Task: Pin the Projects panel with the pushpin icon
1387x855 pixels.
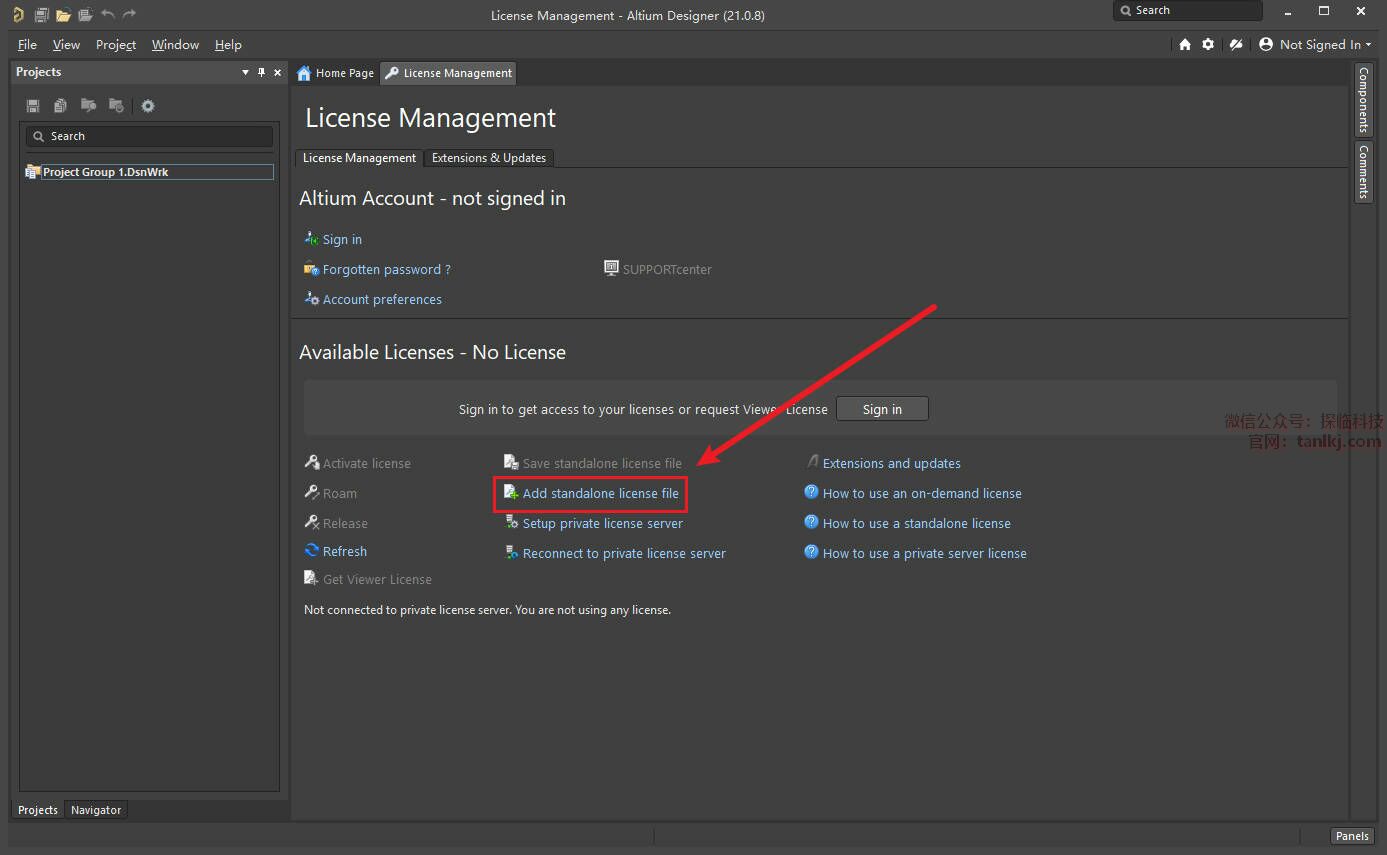Action: (262, 72)
